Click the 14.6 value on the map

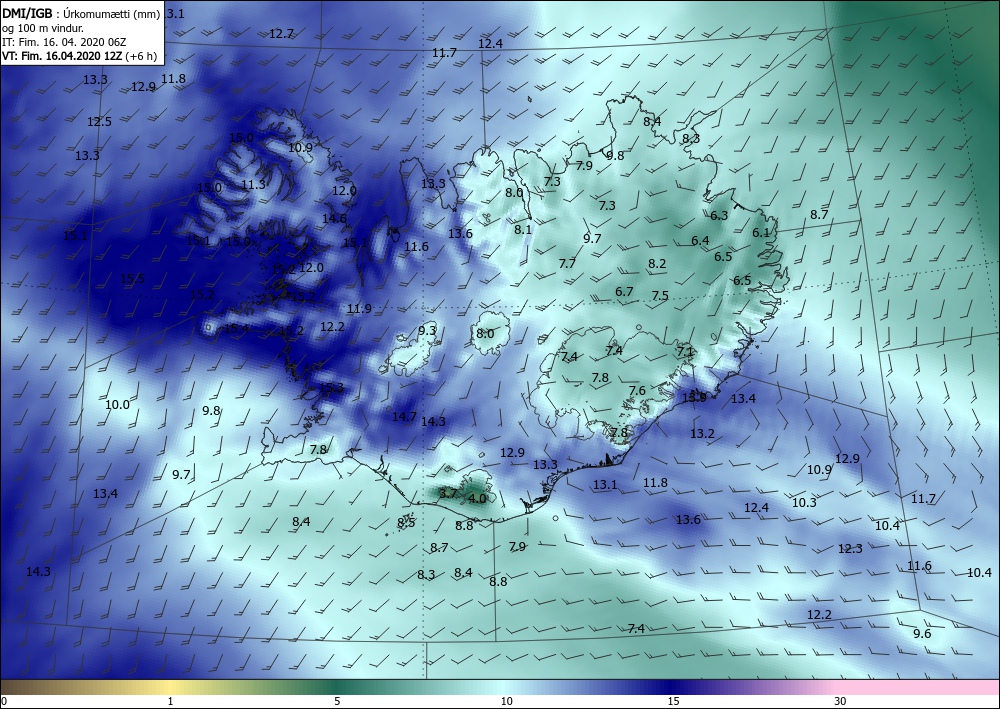[x=334, y=218]
